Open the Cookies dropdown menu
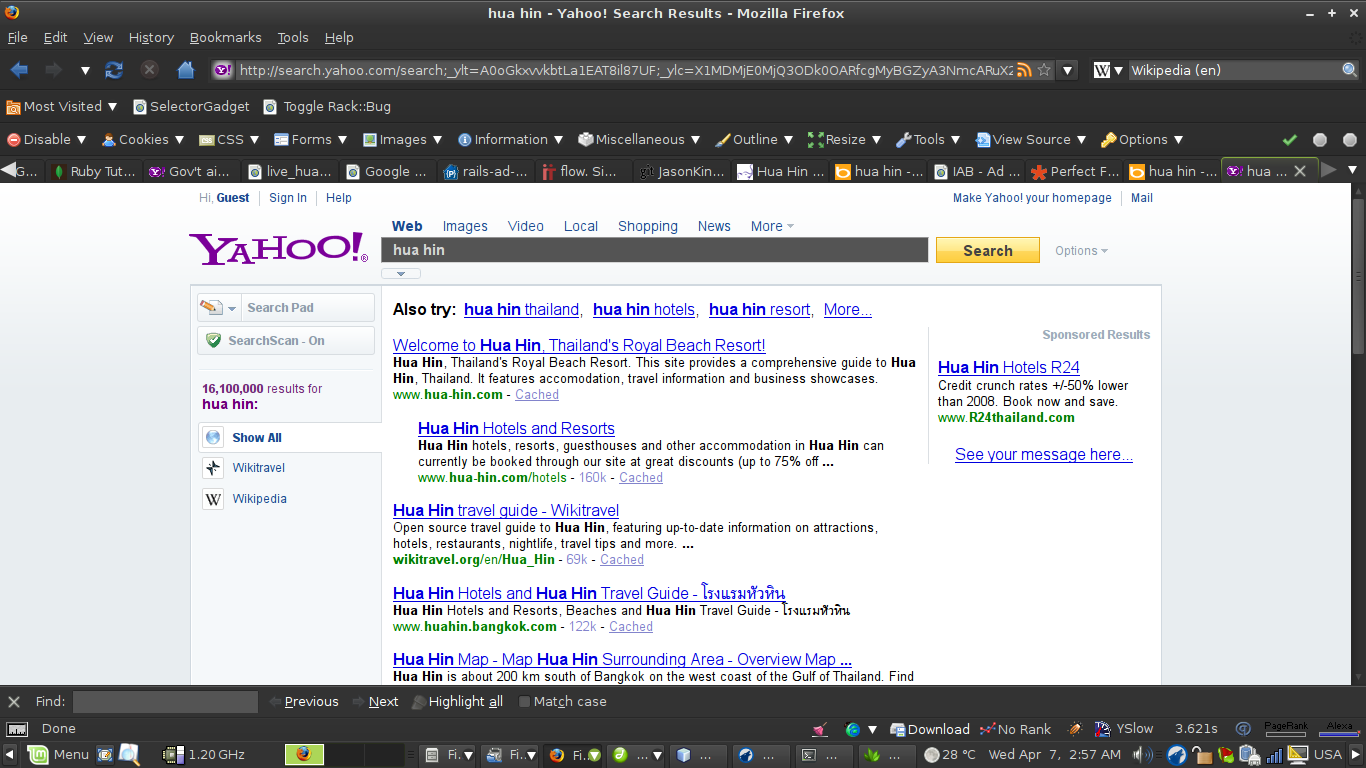Viewport: 1366px width, 768px height. point(143,140)
